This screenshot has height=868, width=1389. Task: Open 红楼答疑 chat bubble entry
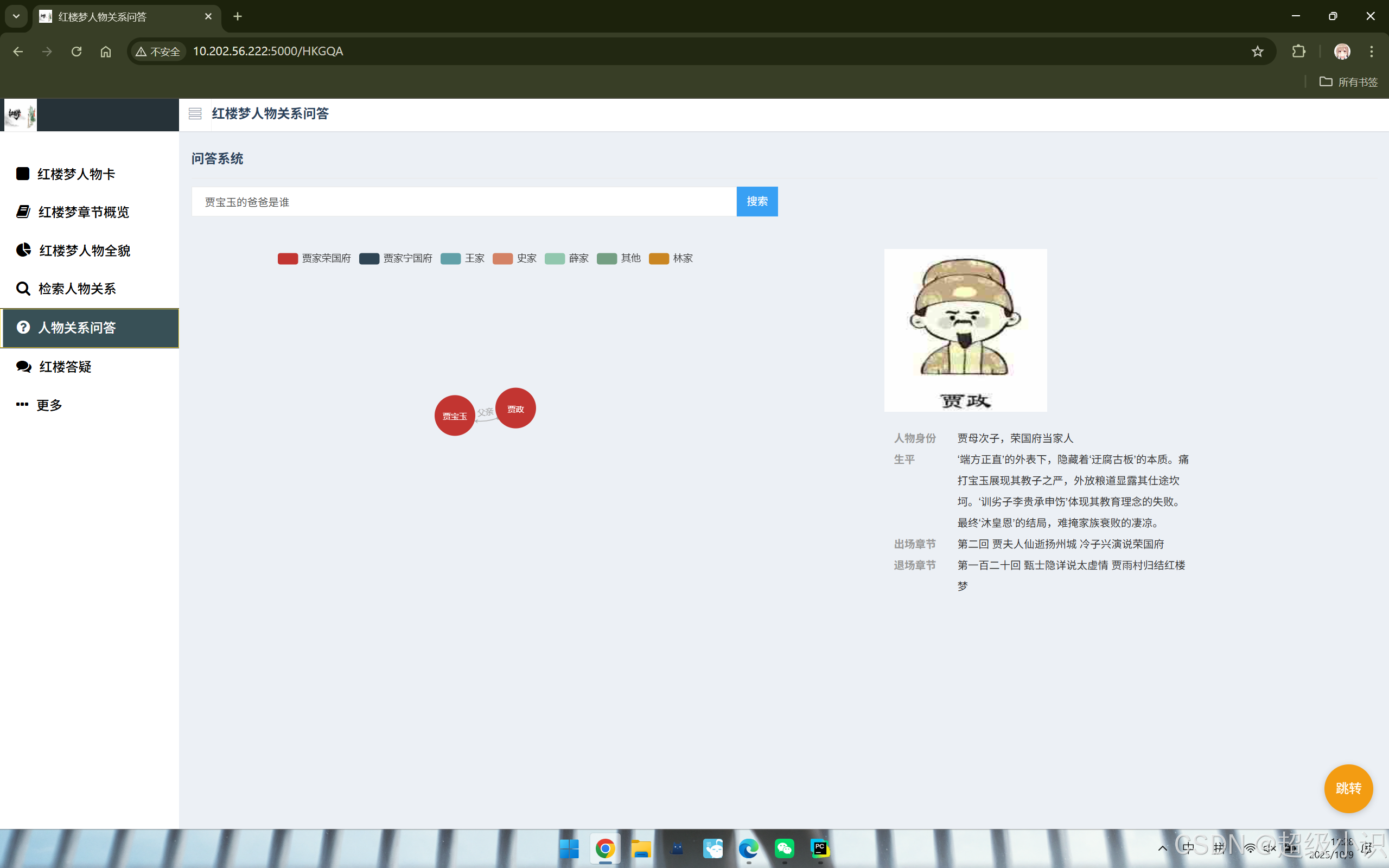65,366
